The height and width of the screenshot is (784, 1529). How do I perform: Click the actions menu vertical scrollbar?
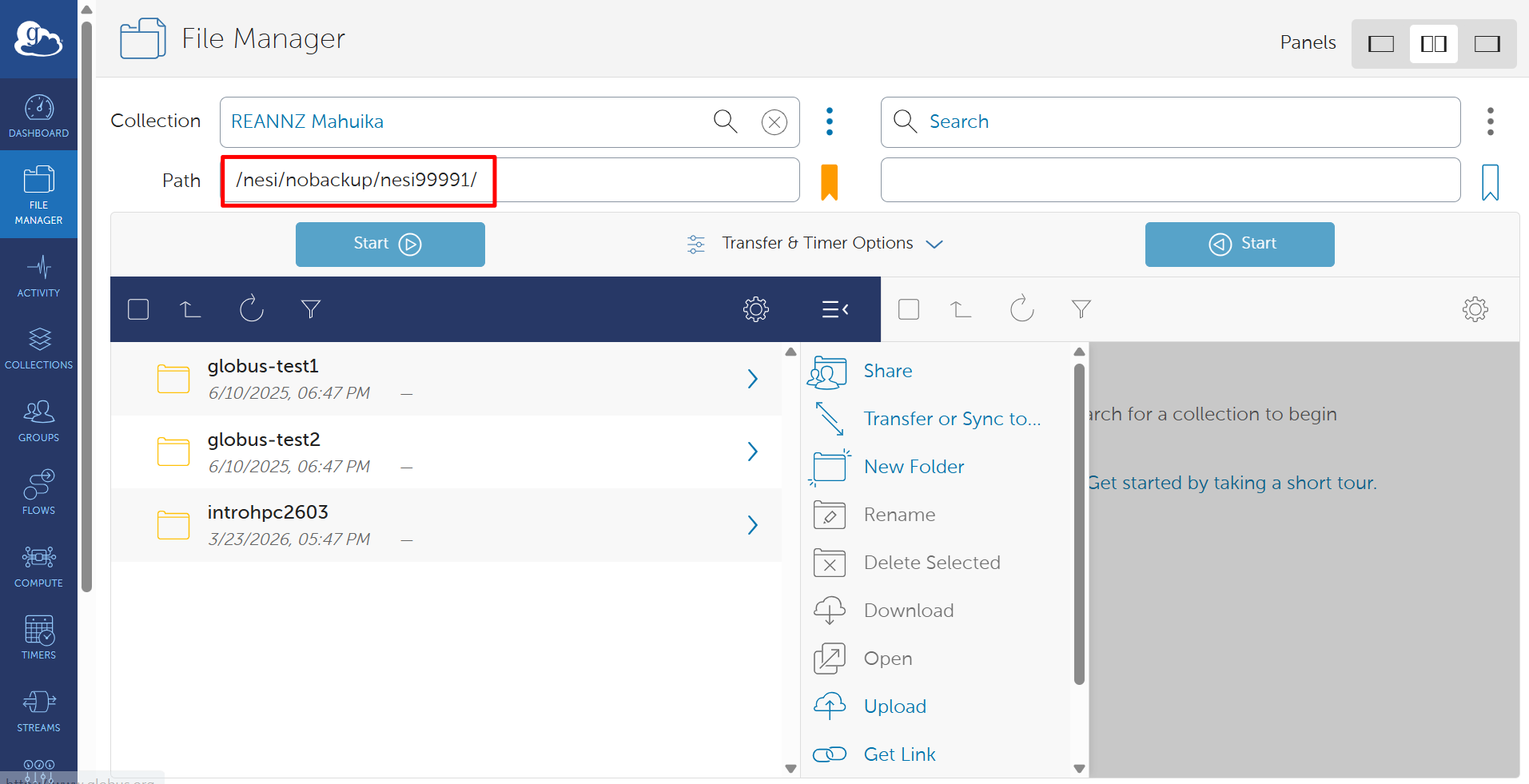1079,524
